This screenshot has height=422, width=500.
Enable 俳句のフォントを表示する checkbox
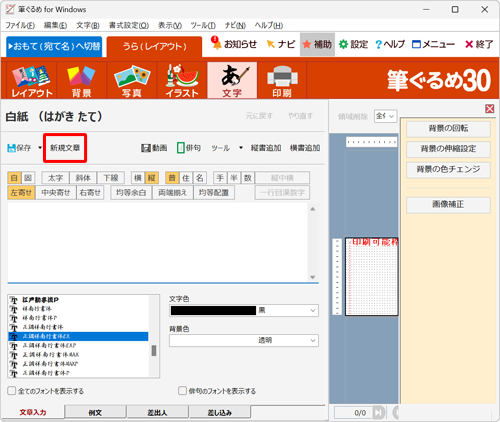[x=182, y=391]
